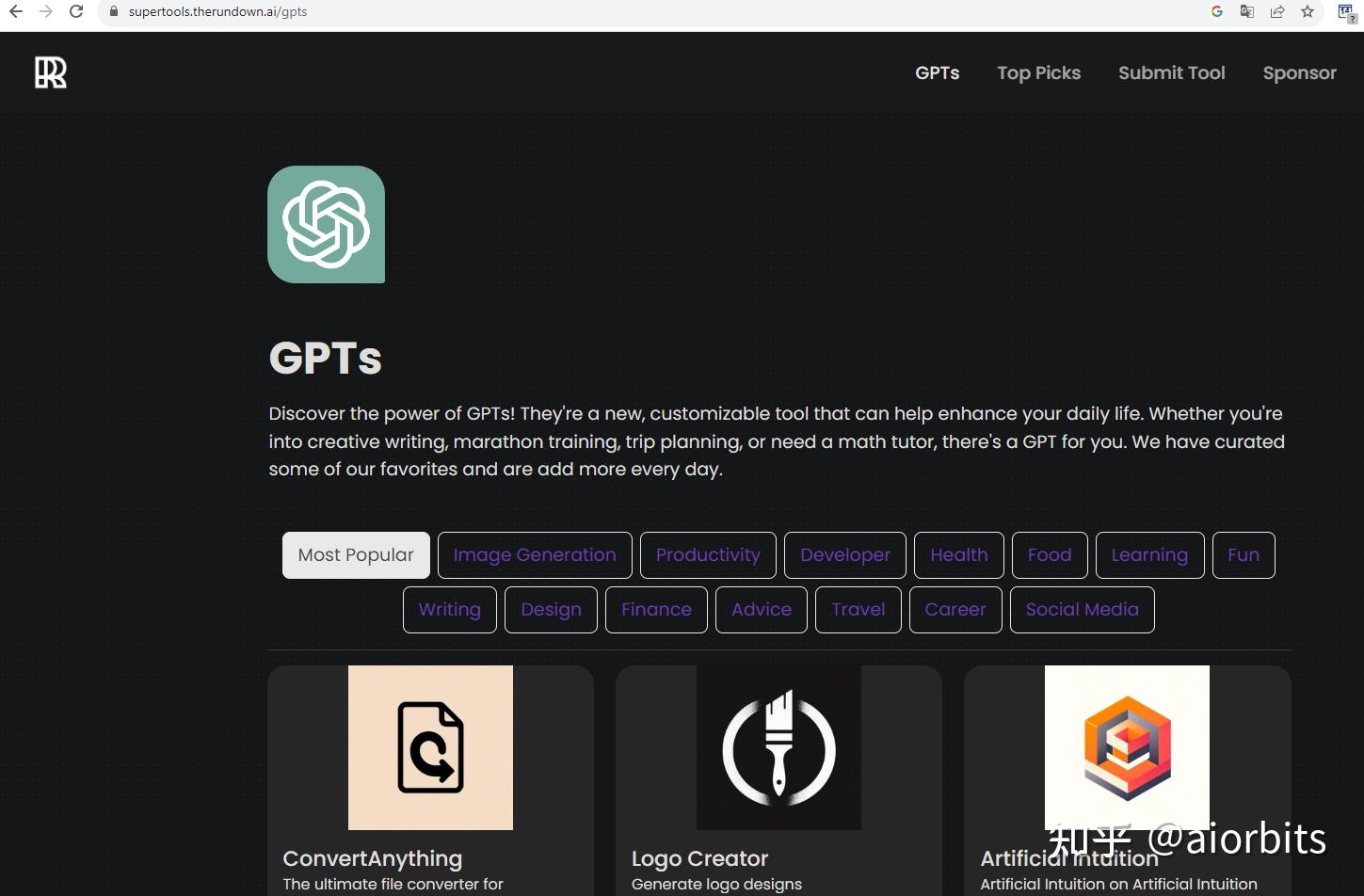Click the GPTs page heading

[x=326, y=358]
